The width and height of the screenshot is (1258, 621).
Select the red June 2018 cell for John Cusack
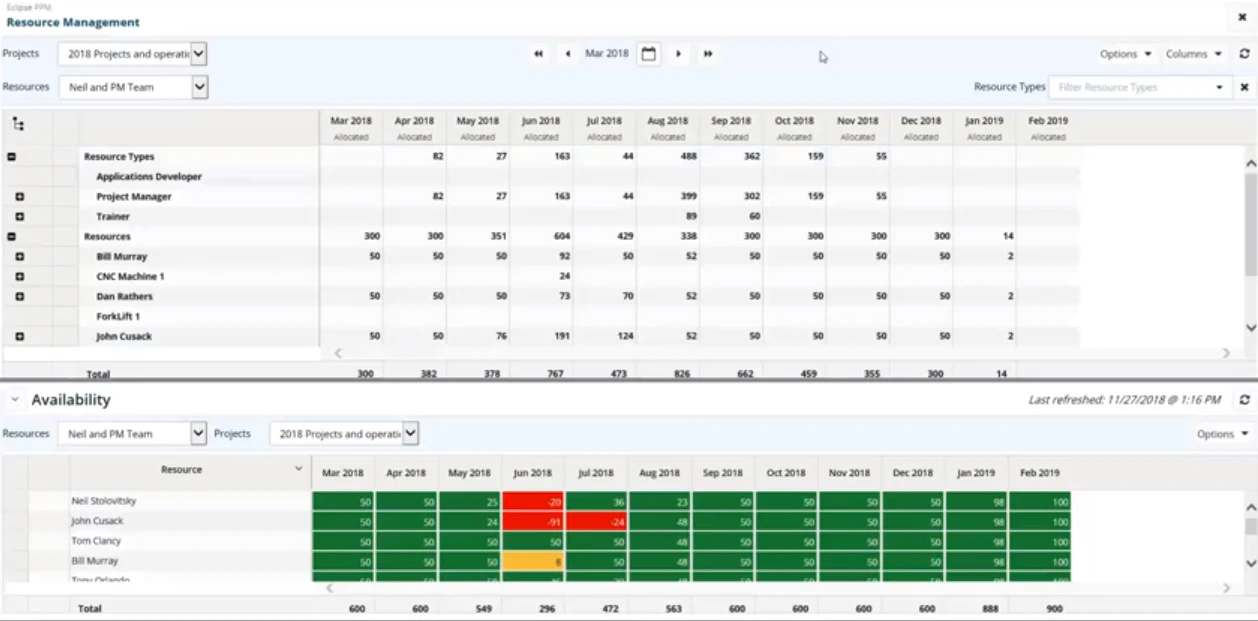pos(534,520)
